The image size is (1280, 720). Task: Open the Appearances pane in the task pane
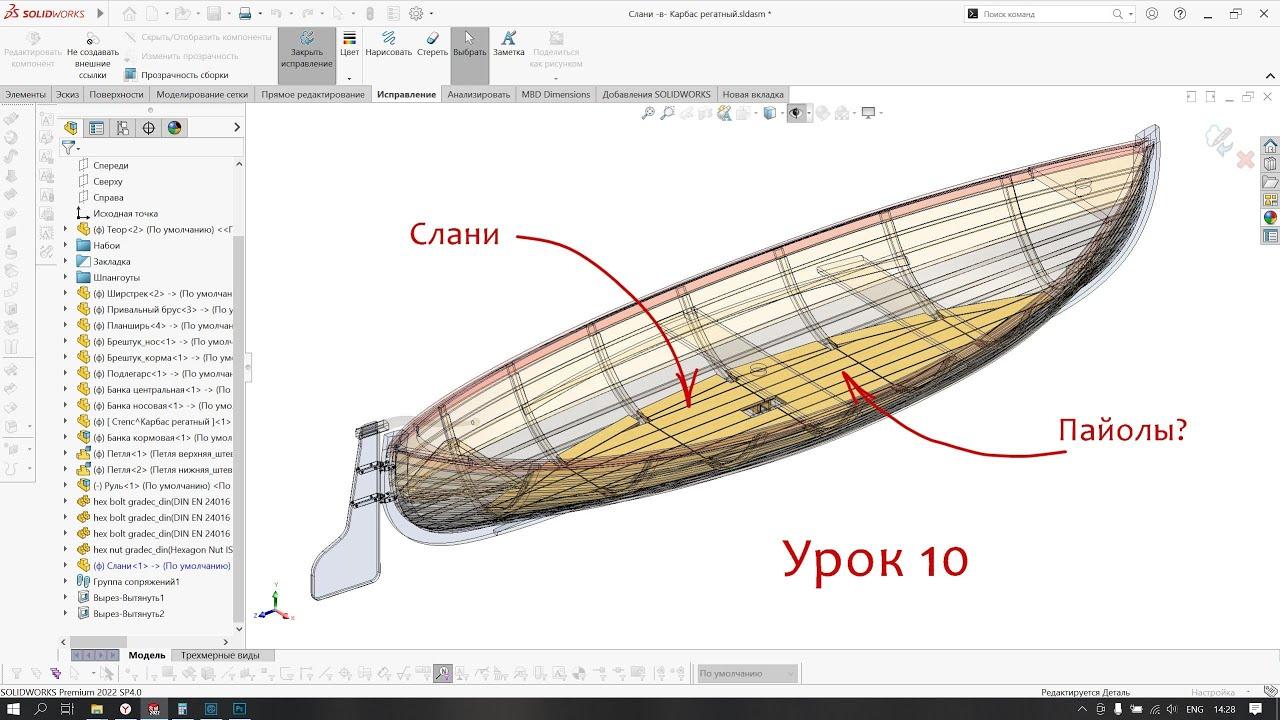pyautogui.click(x=1270, y=218)
